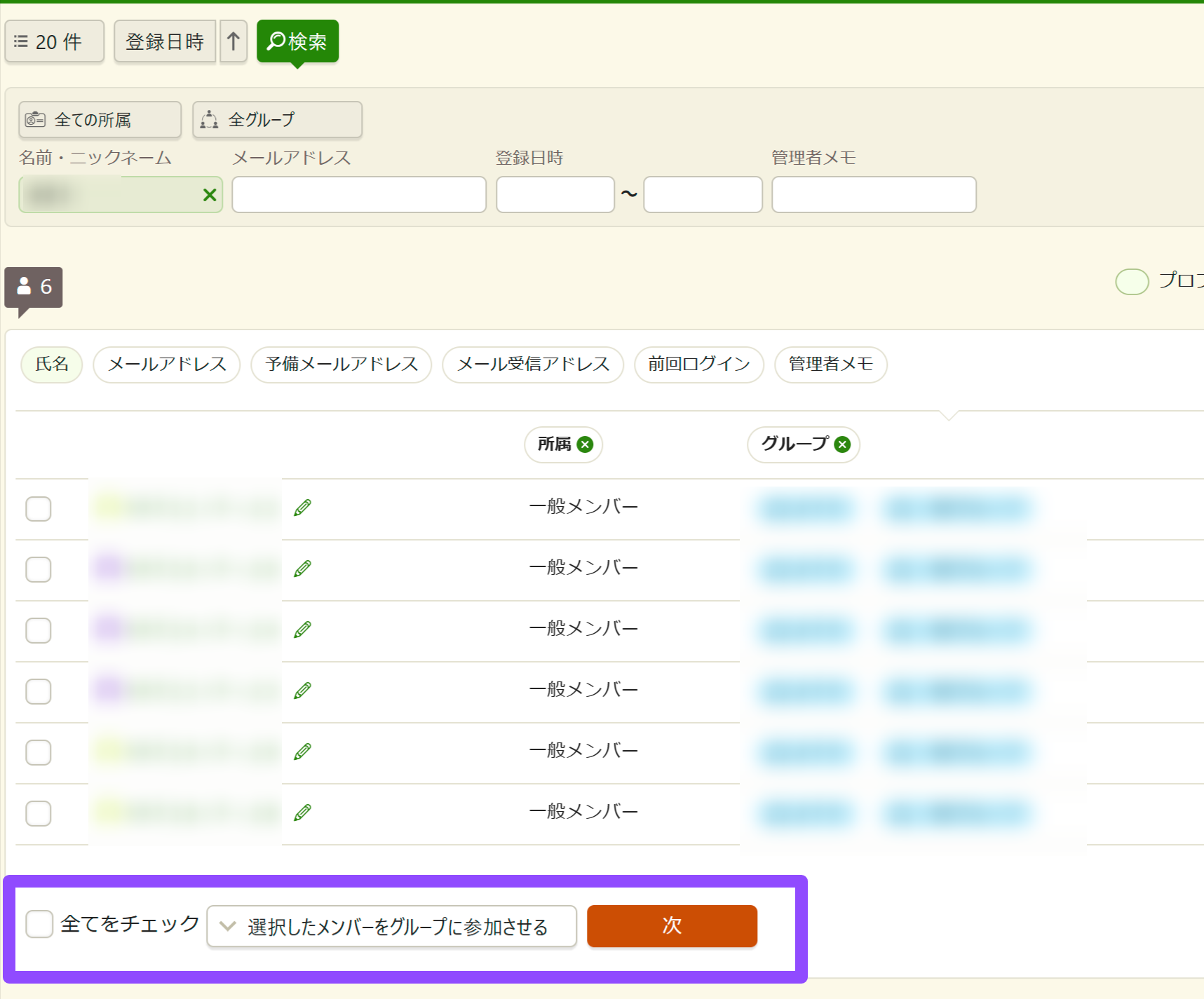The image size is (1204, 999).
Task: Check the fourth member row checkbox
Action: pyautogui.click(x=39, y=691)
